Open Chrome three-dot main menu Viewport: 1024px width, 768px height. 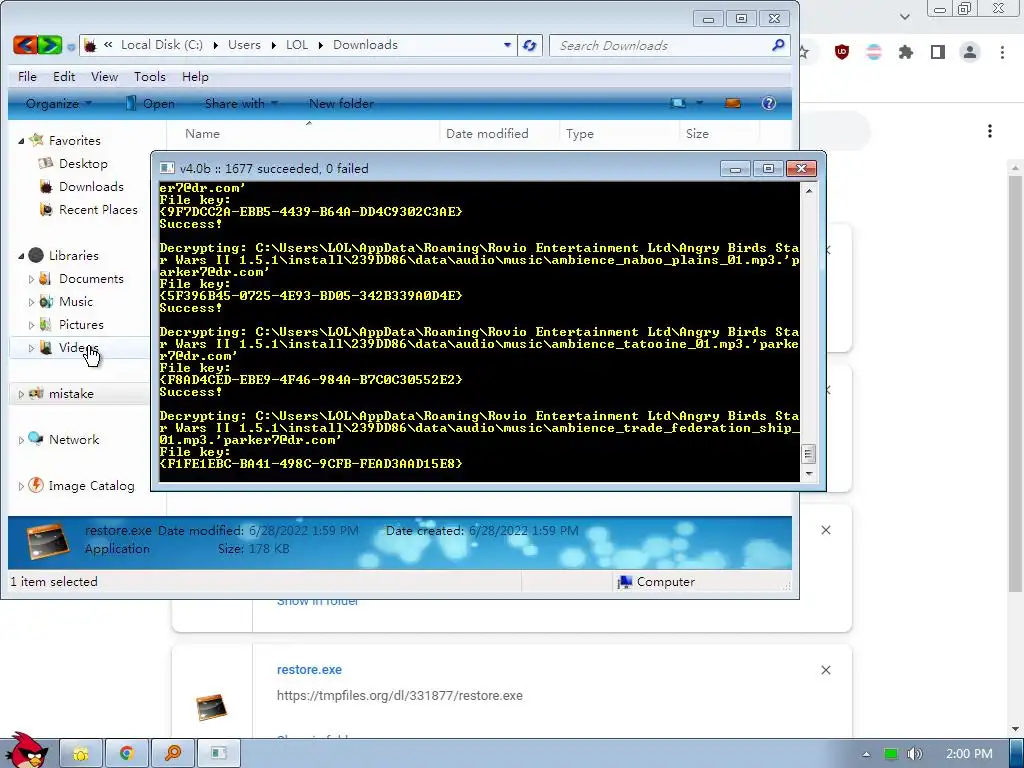point(1002,52)
